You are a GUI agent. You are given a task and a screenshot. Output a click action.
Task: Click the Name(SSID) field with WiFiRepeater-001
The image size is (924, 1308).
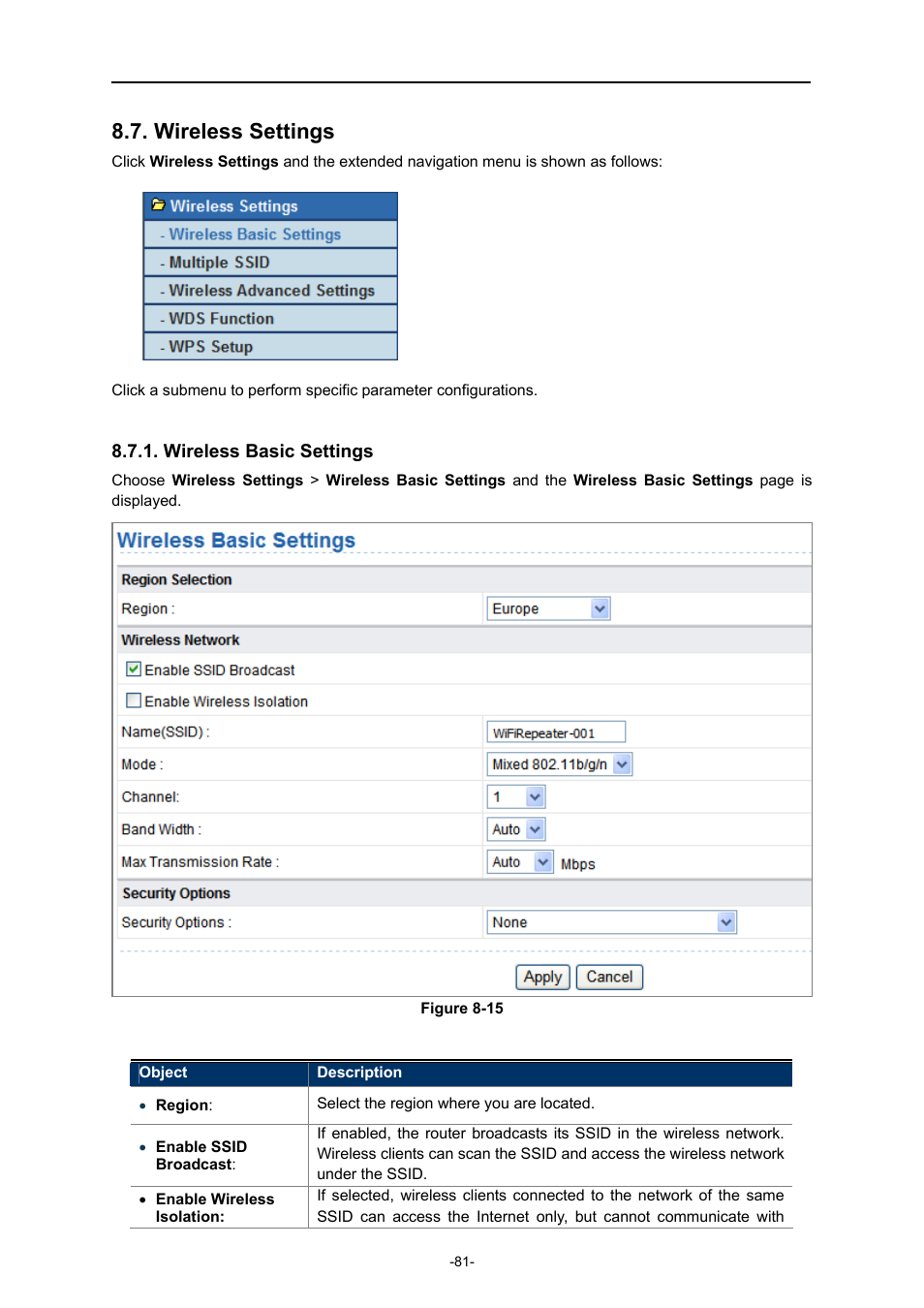coord(556,732)
